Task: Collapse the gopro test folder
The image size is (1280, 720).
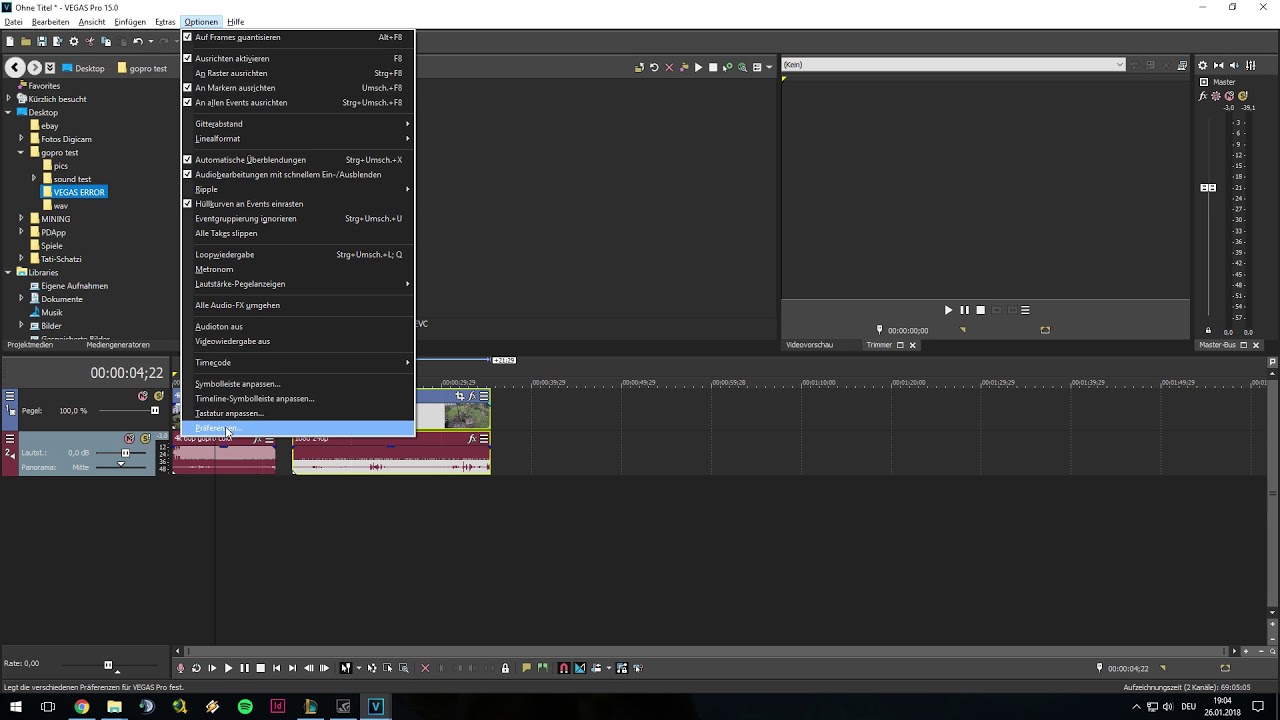Action: (21, 153)
